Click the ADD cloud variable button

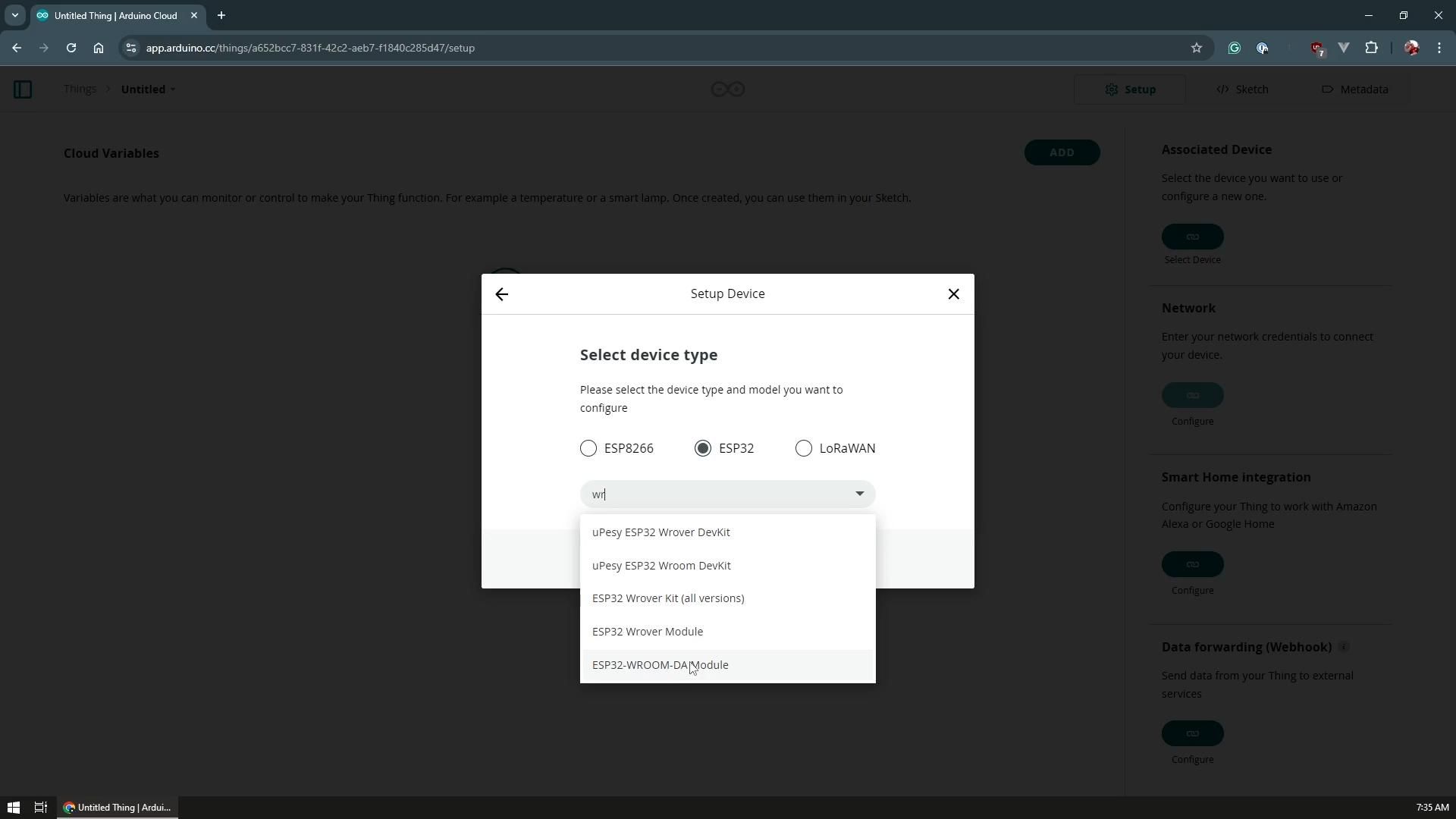click(1061, 152)
